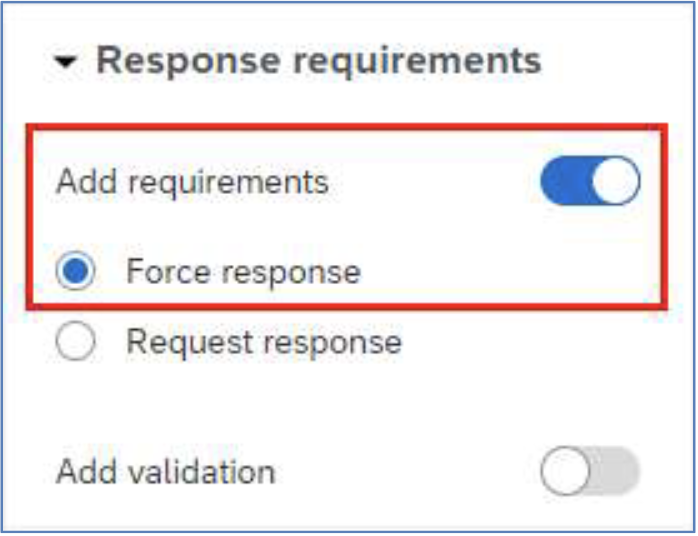Image resolution: width=698 pixels, height=536 pixels.
Task: Click the Add validation label text
Action: click(x=166, y=471)
